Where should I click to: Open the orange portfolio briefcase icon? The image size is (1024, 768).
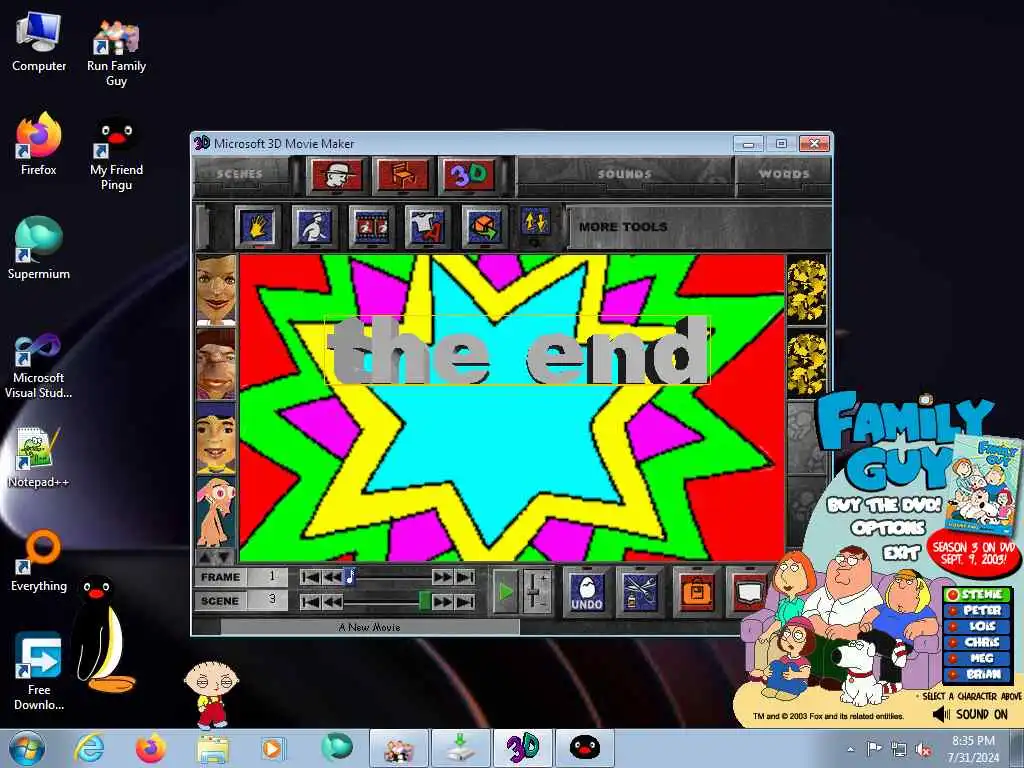[x=696, y=592]
